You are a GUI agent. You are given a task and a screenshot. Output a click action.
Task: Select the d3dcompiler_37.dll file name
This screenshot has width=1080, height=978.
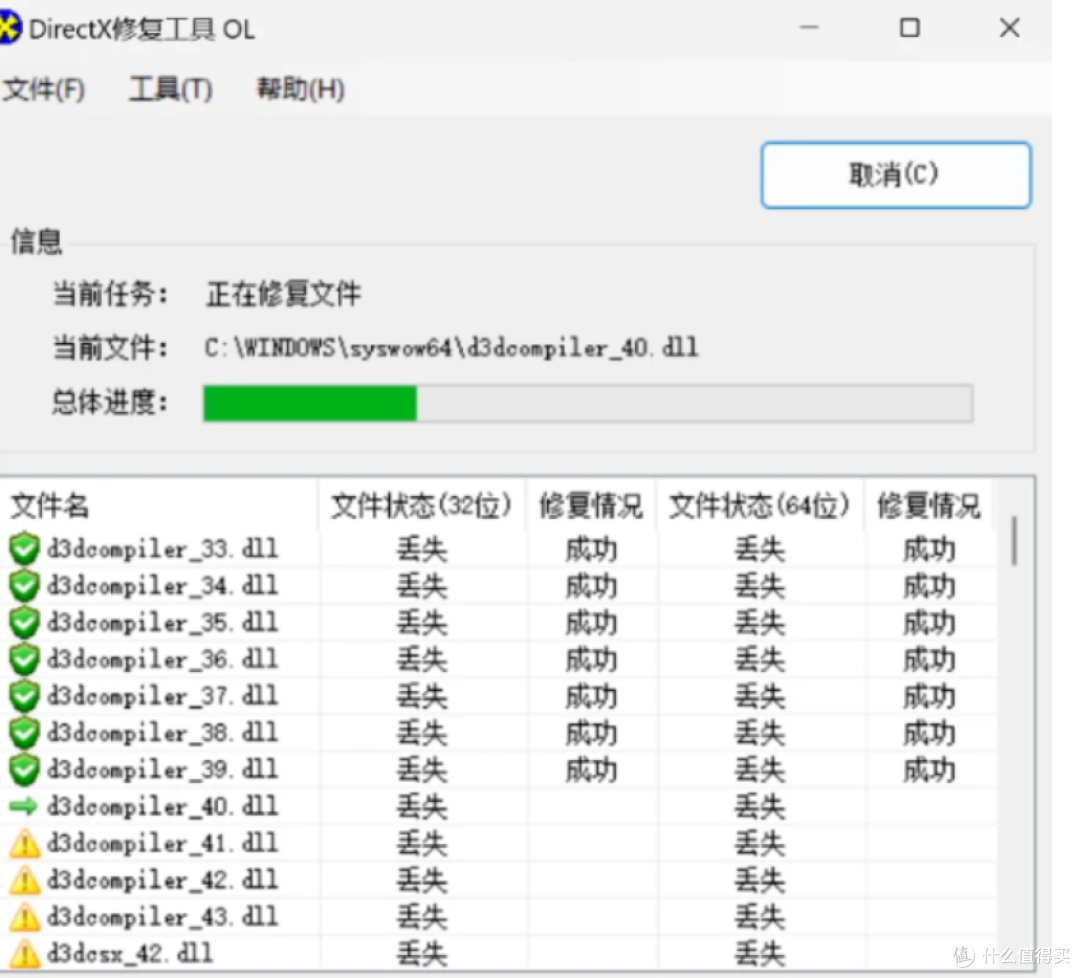[163, 696]
